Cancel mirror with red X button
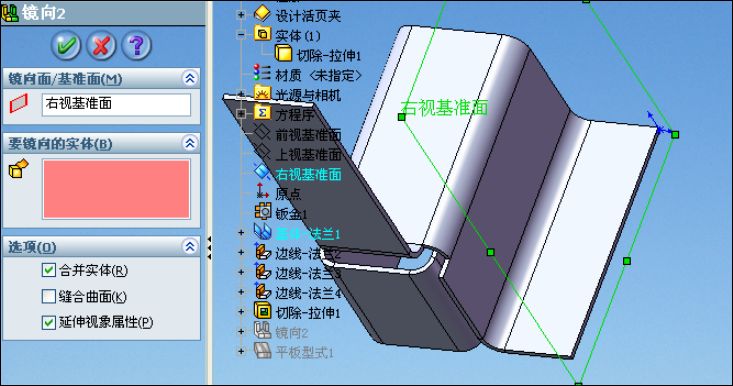The height and width of the screenshot is (386, 733). (101, 45)
